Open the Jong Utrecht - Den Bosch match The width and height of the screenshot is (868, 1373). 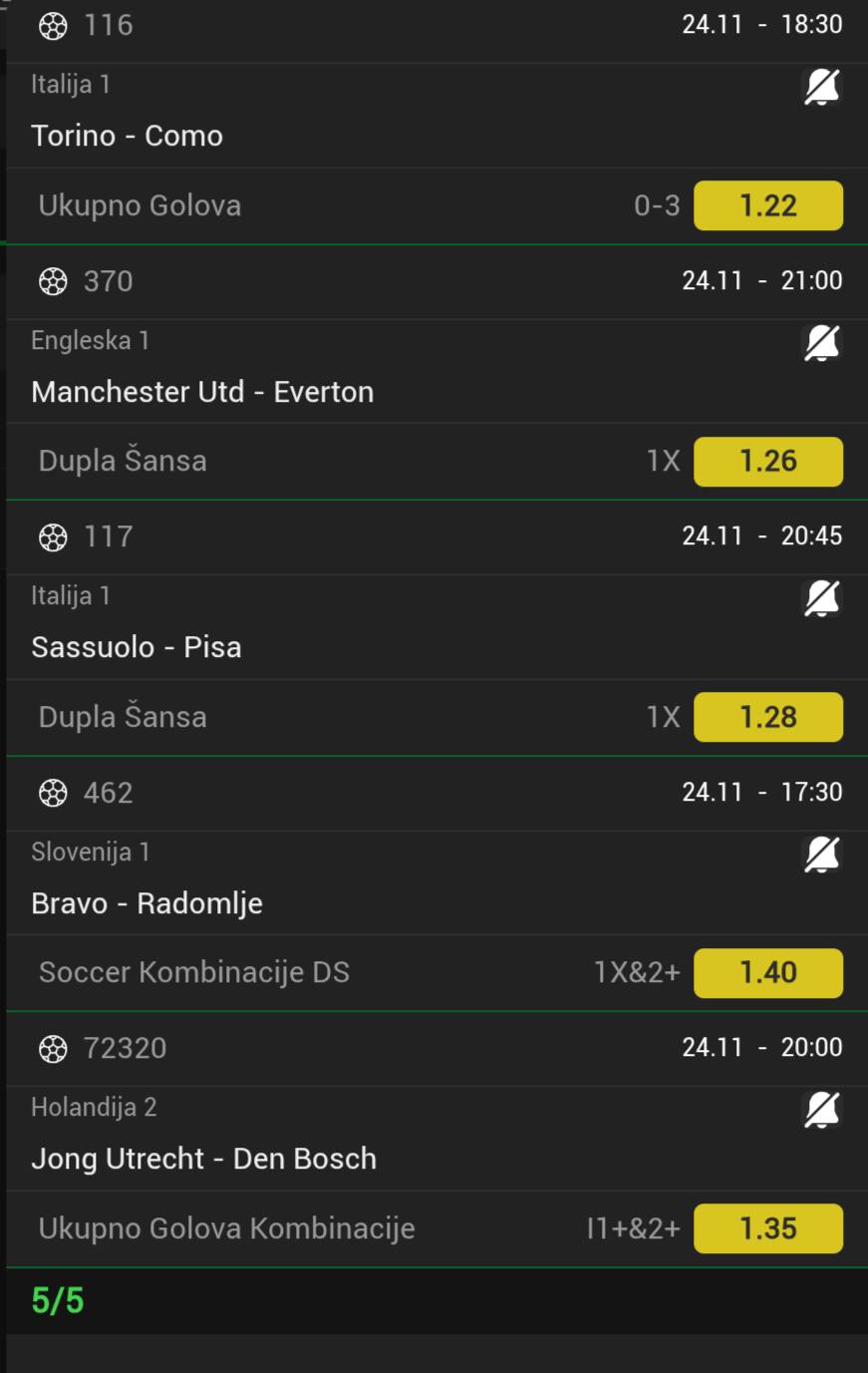[204, 1159]
